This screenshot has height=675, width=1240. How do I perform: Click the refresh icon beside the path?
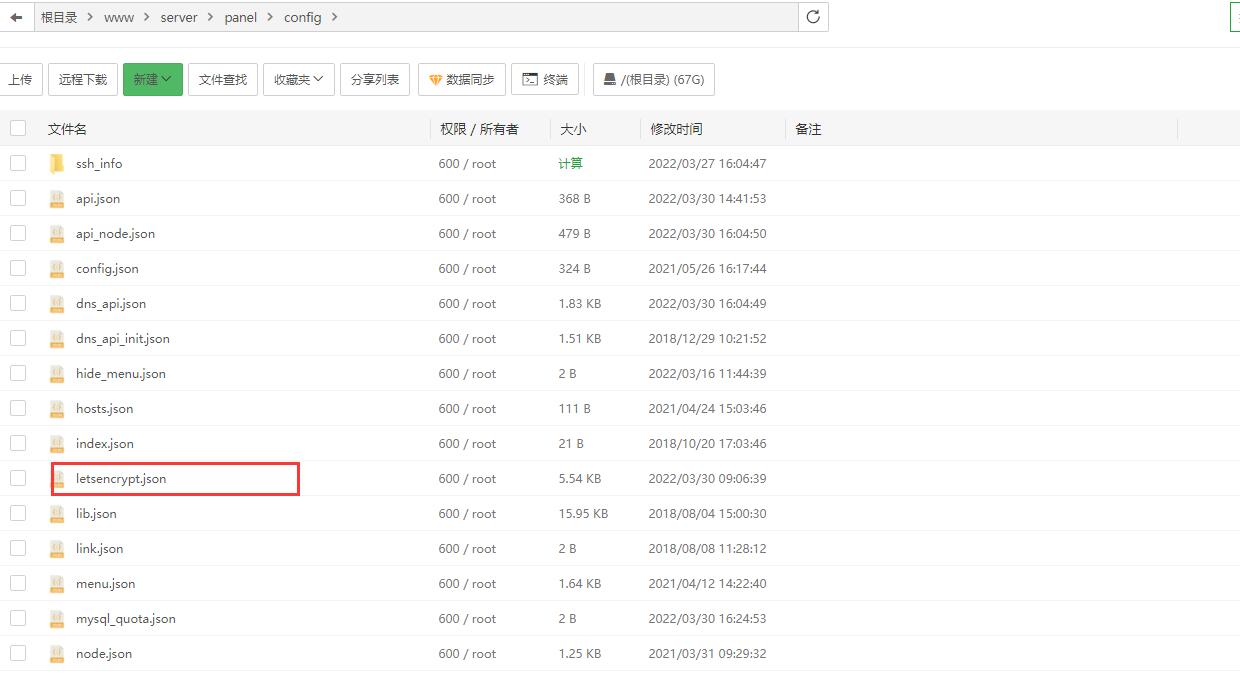pos(813,17)
